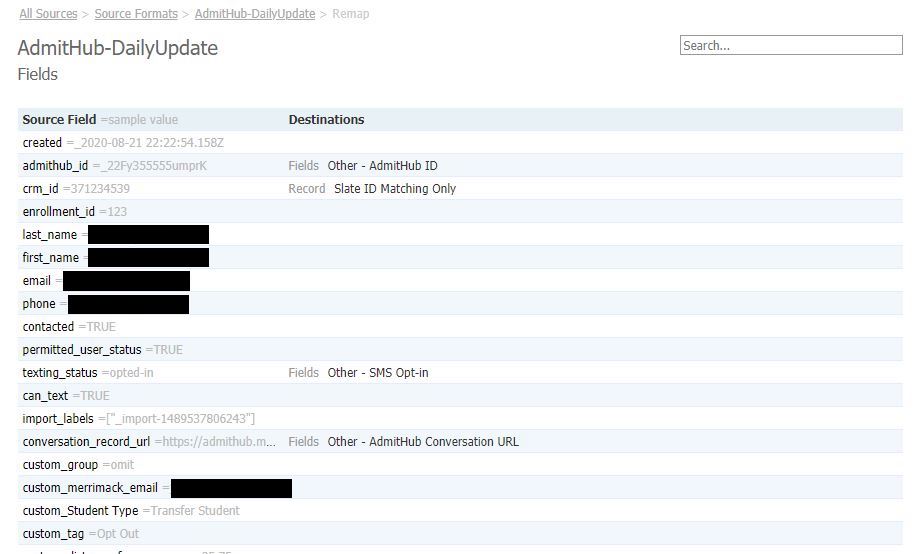Click the Remap breadcrumb text
The height and width of the screenshot is (554, 918).
pyautogui.click(x=351, y=13)
